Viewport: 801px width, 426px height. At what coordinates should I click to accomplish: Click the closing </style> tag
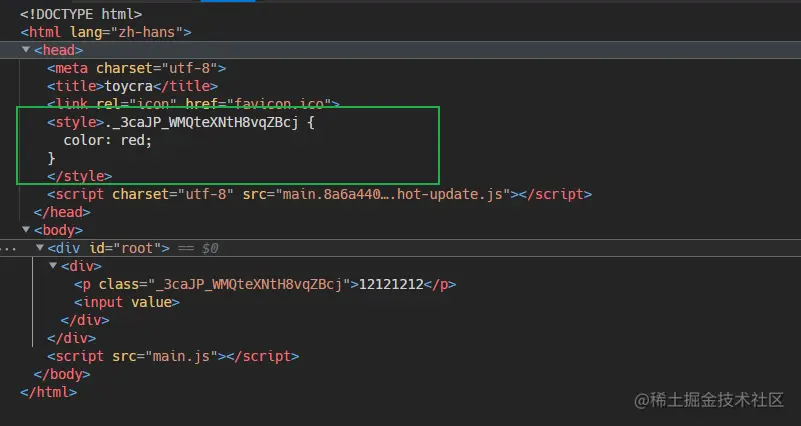[x=79, y=176]
